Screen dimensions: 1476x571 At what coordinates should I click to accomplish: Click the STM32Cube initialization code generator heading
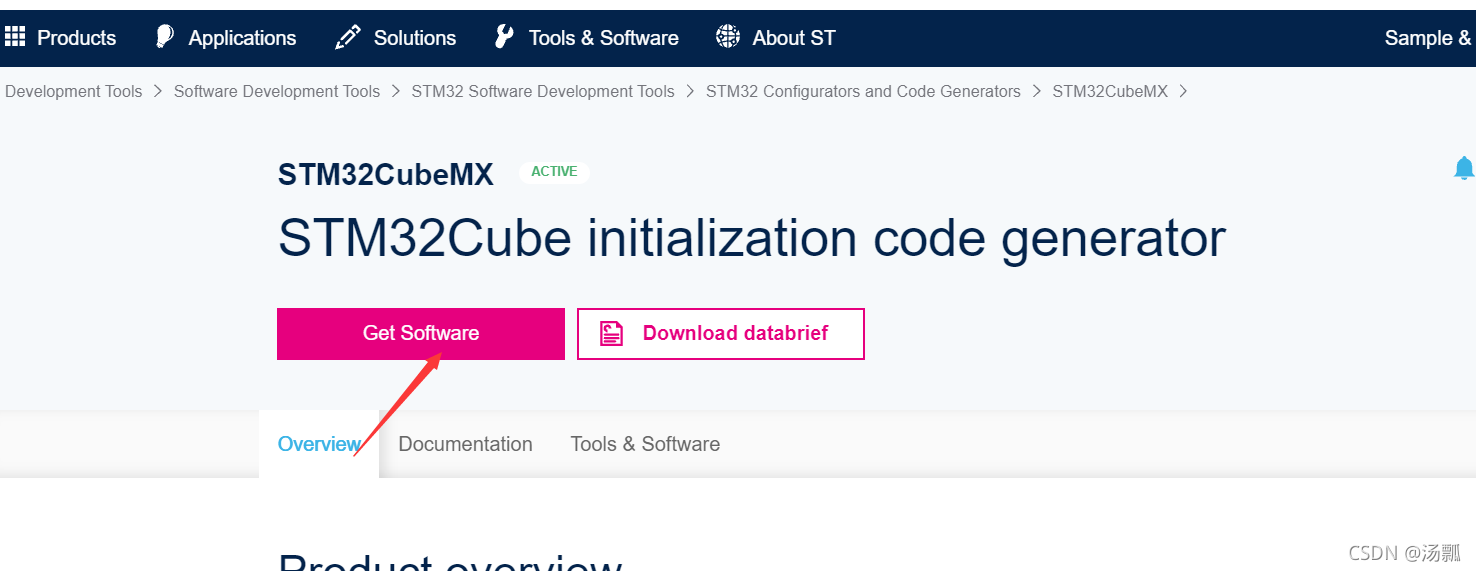[752, 238]
